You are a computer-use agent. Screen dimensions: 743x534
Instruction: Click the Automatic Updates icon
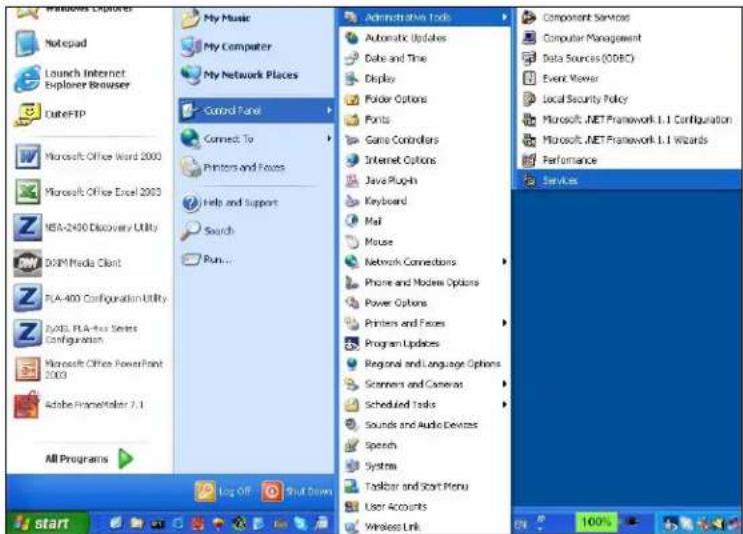(x=352, y=38)
